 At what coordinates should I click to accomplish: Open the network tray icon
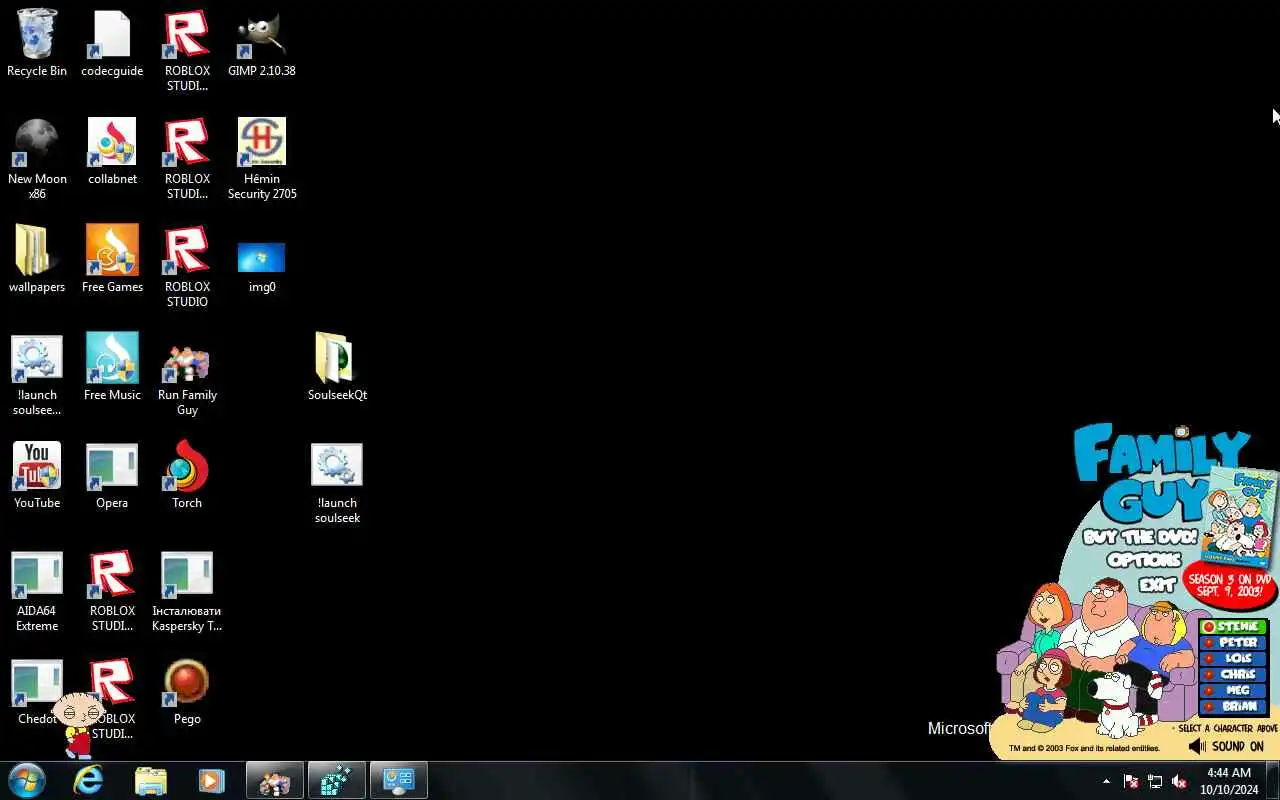tap(1155, 781)
